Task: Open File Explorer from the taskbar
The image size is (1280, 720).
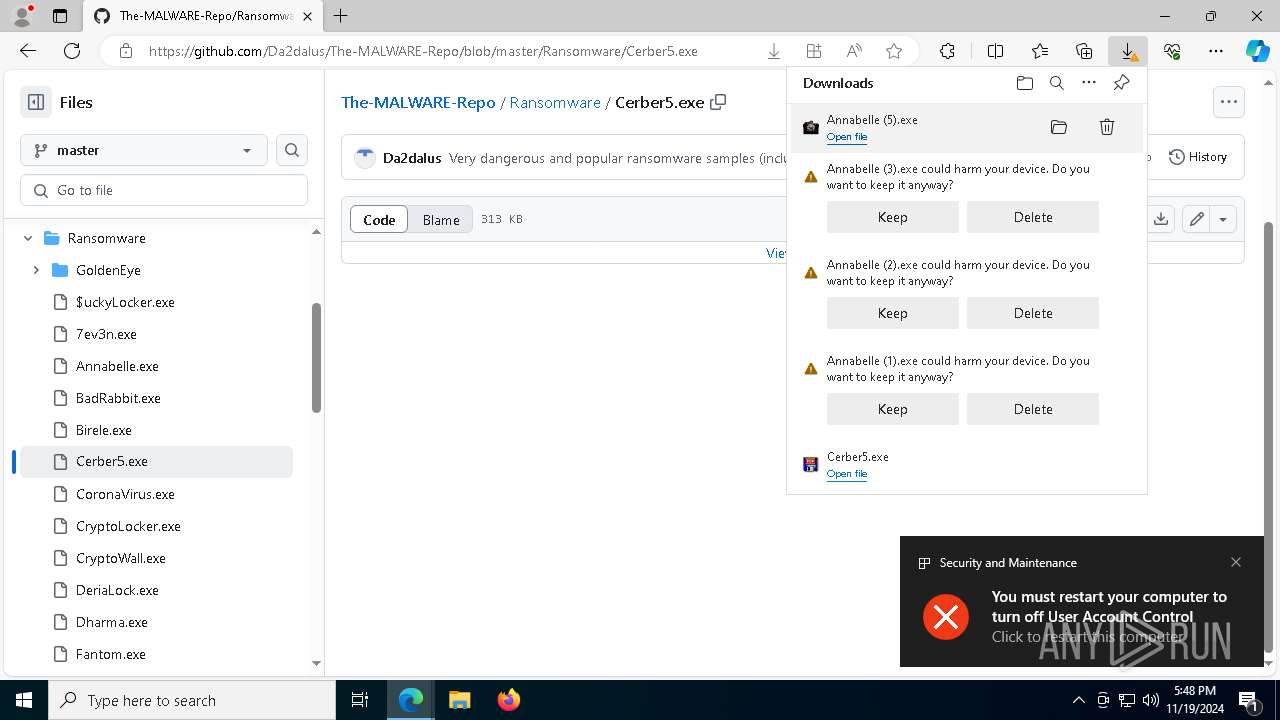Action: coord(460,700)
